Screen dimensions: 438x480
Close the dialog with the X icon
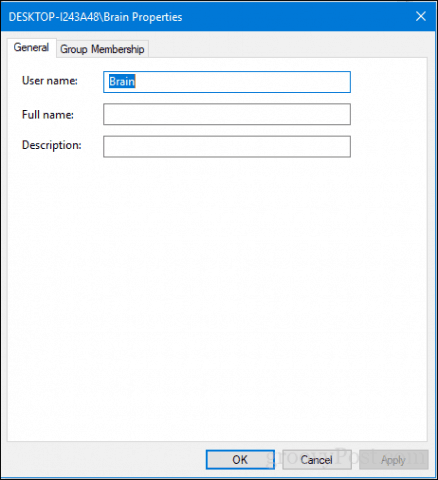click(x=421, y=16)
